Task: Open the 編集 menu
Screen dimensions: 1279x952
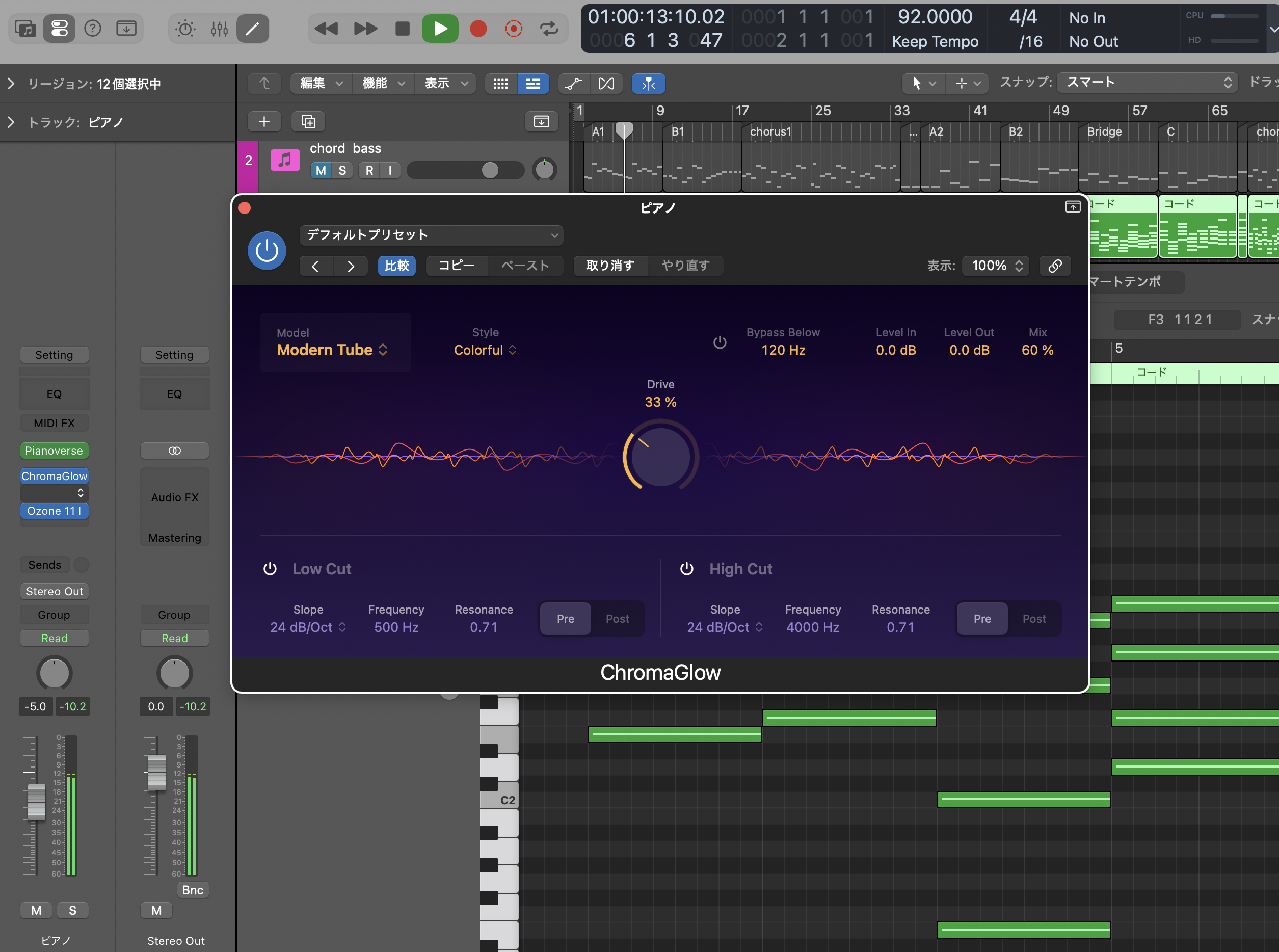Action: [x=322, y=84]
